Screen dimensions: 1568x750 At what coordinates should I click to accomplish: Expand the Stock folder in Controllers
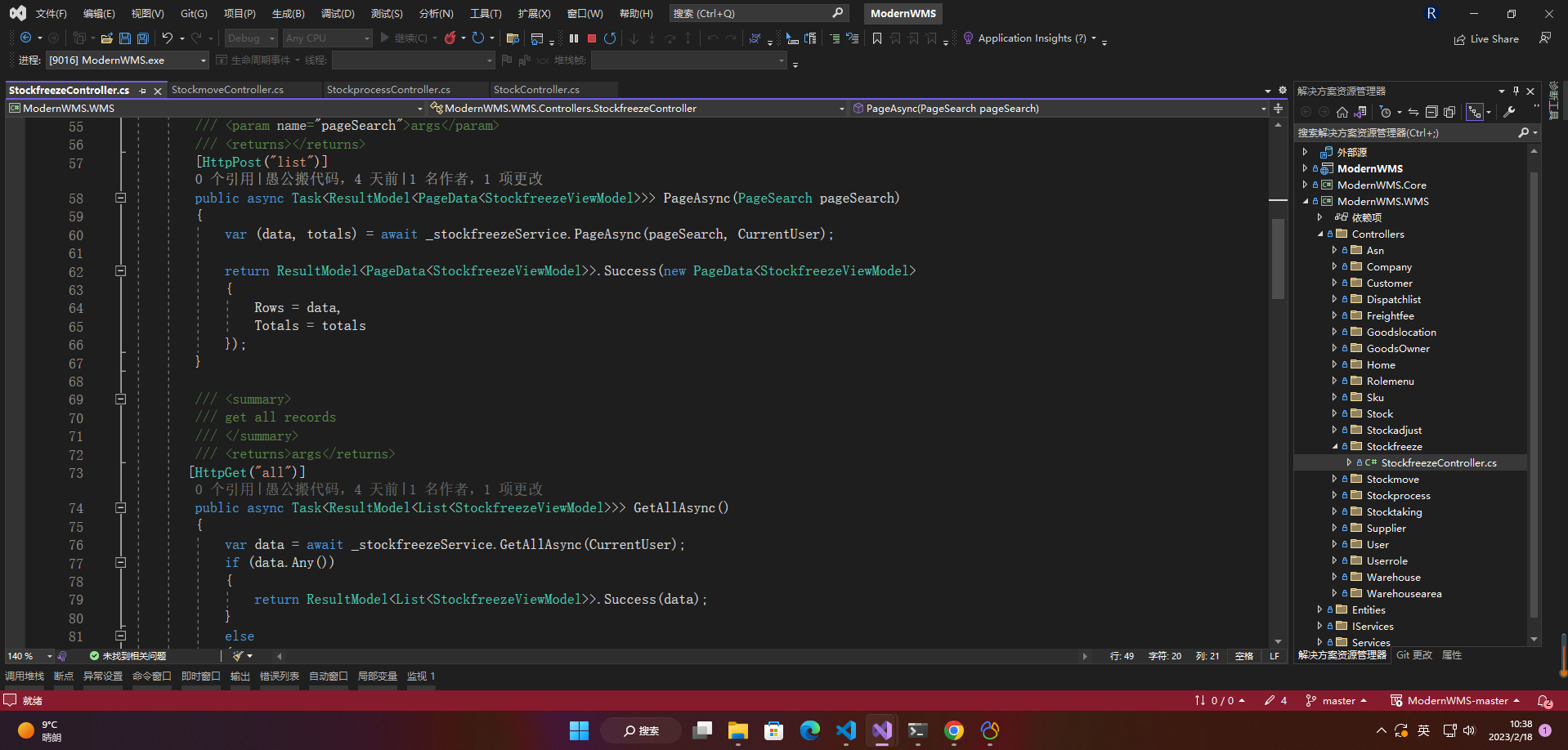point(1334,413)
